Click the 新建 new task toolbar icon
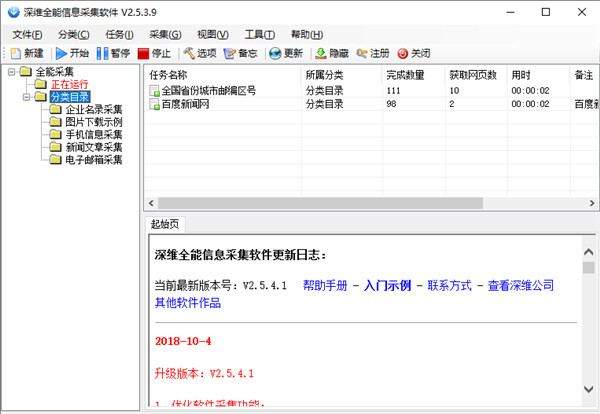The height and width of the screenshot is (414, 600). click(16, 53)
